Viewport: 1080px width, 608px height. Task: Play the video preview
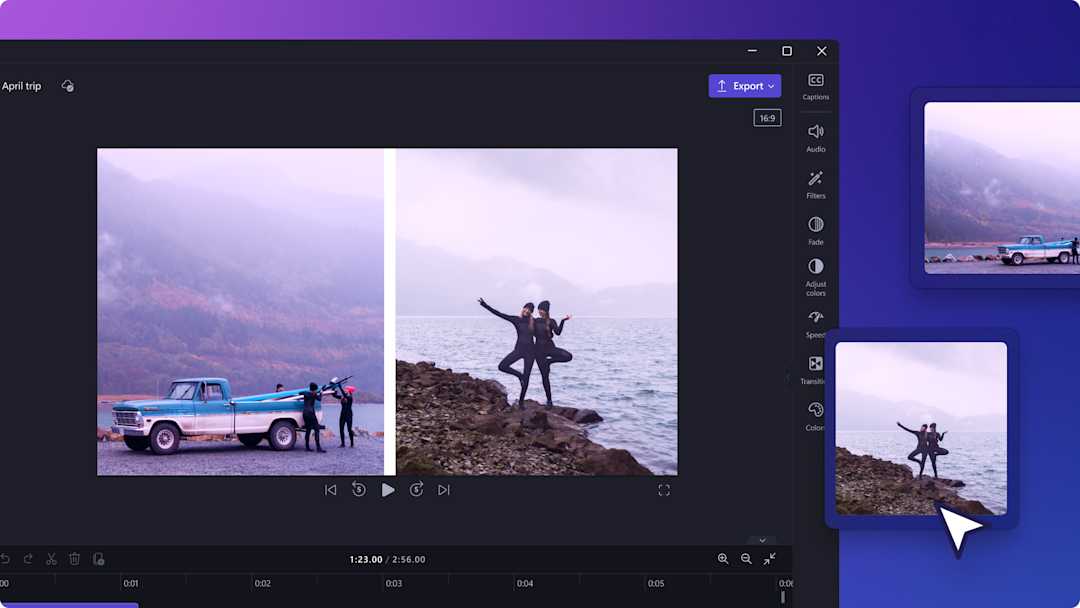pos(388,490)
